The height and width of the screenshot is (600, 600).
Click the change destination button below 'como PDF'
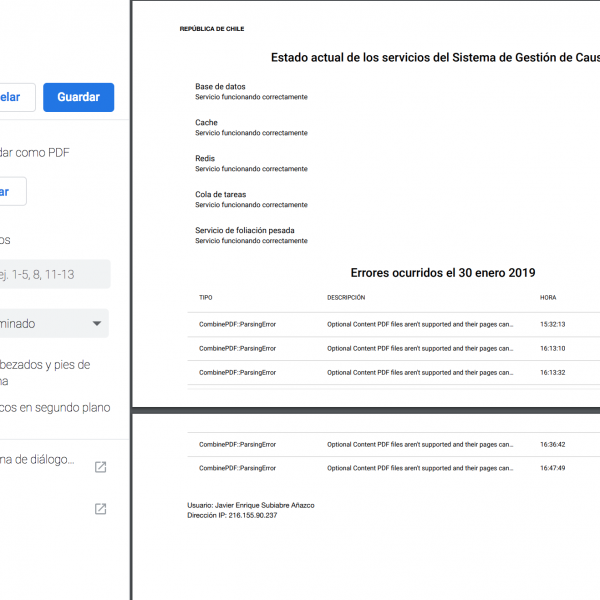coord(12,192)
